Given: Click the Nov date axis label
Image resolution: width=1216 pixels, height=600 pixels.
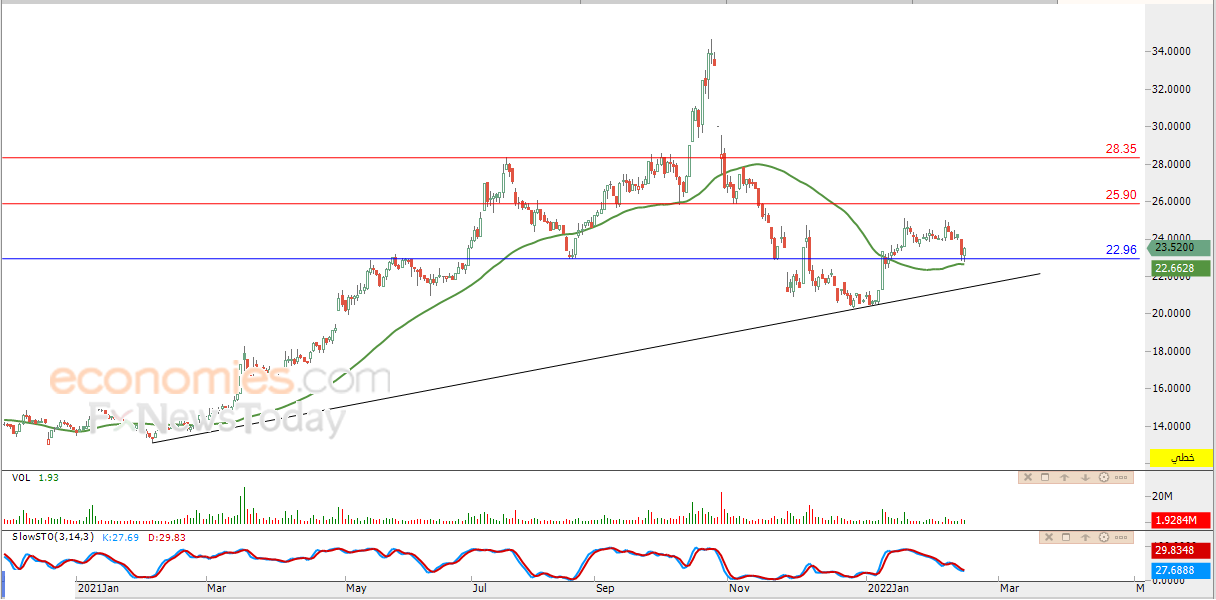Looking at the screenshot, I should click(740, 590).
